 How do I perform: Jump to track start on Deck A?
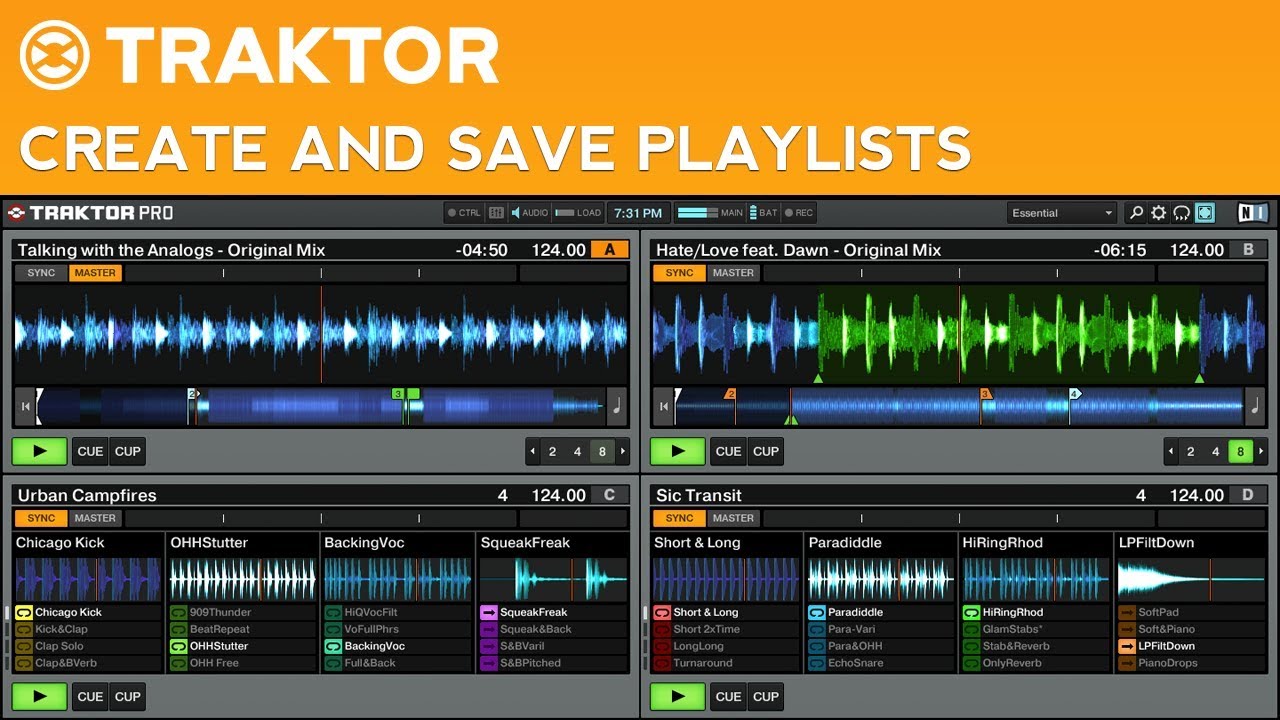pyautogui.click(x=24, y=406)
